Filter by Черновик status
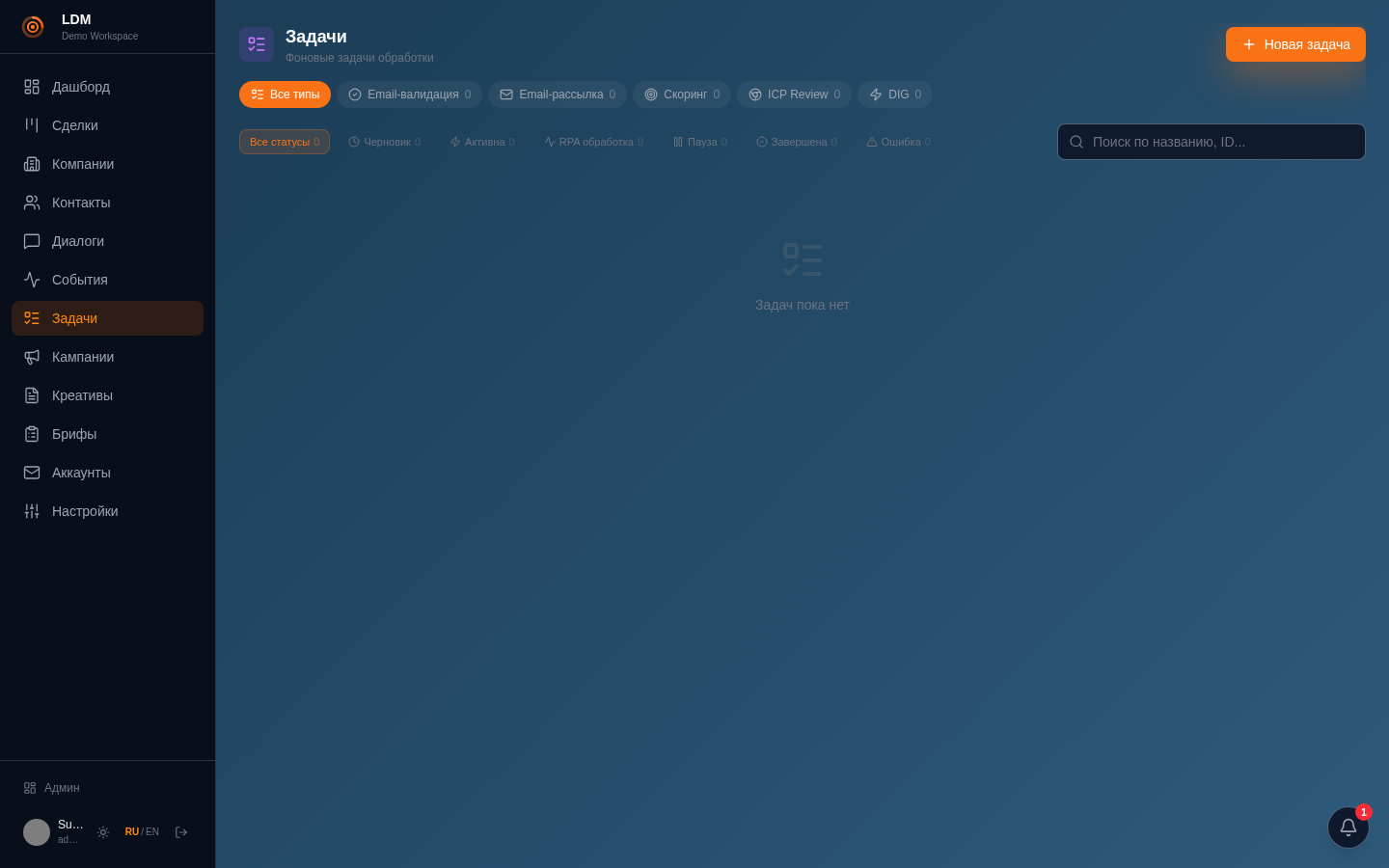The height and width of the screenshot is (868, 1389). (x=385, y=142)
